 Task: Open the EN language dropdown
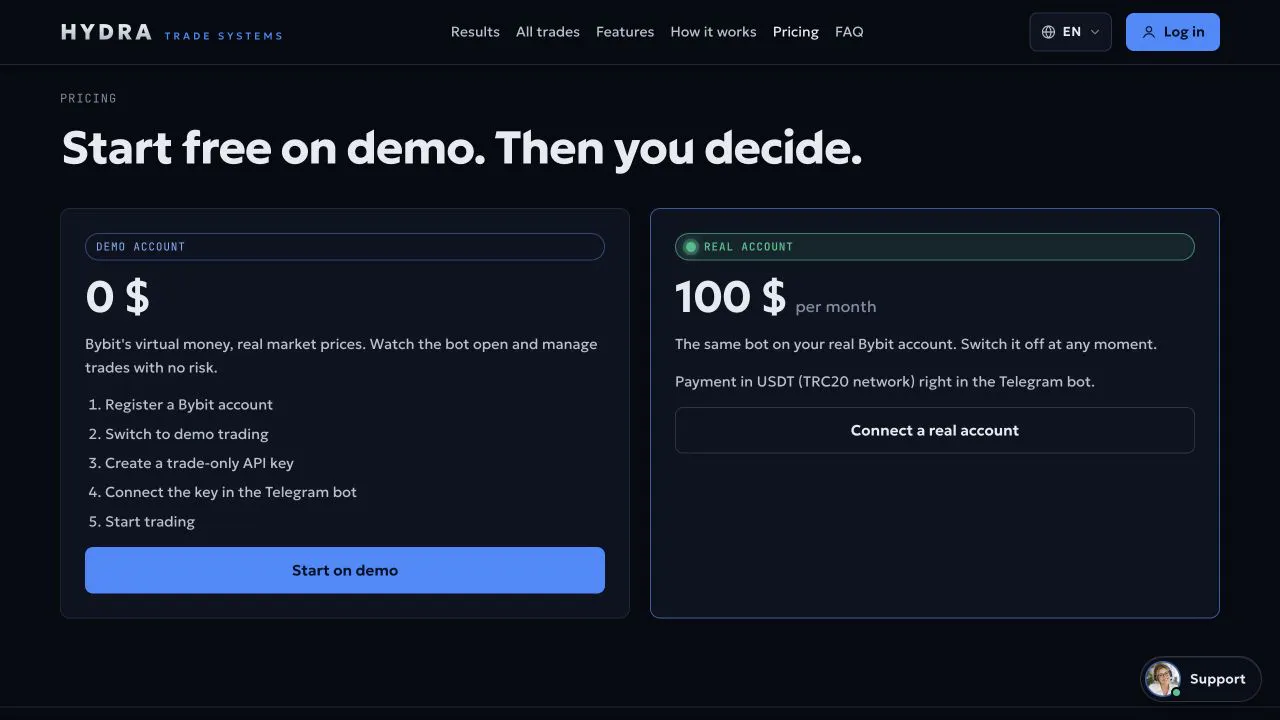tap(1070, 32)
